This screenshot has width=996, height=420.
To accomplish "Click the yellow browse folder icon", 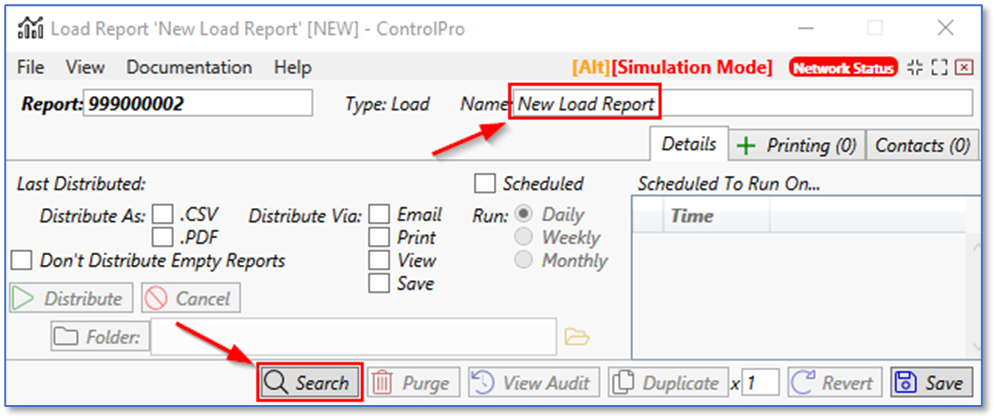I will pos(577,336).
